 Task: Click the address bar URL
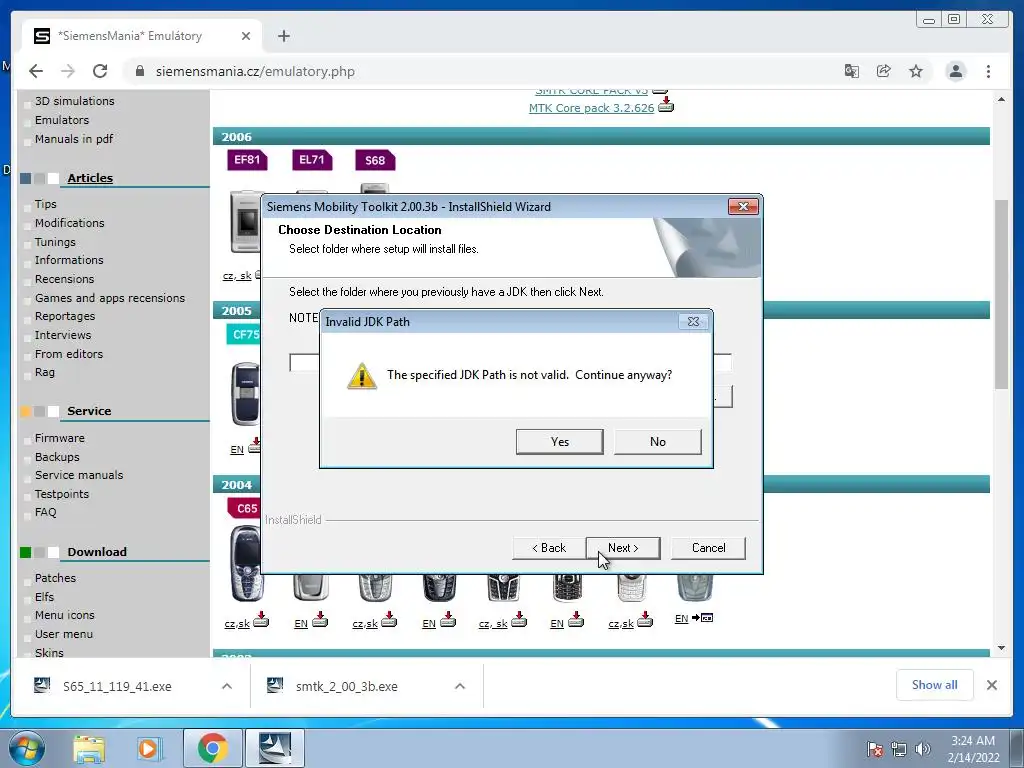click(255, 71)
